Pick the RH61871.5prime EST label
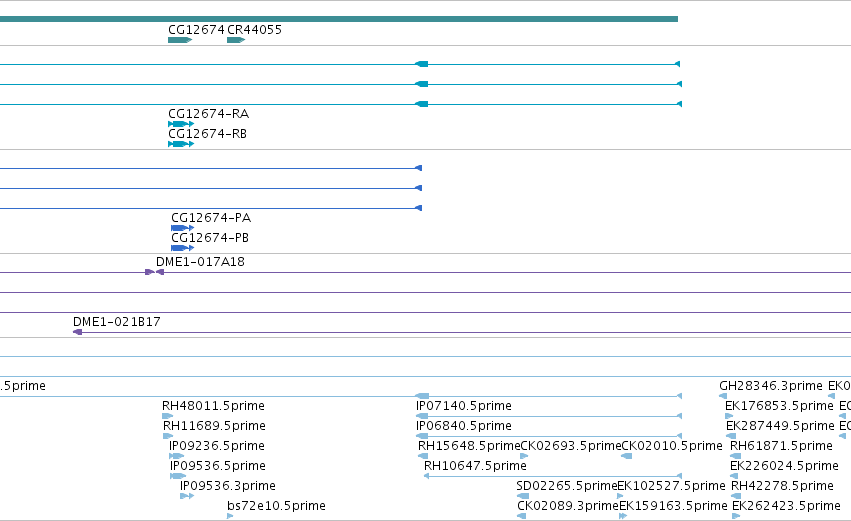Viewport: 851px width, 521px height. tap(781, 446)
